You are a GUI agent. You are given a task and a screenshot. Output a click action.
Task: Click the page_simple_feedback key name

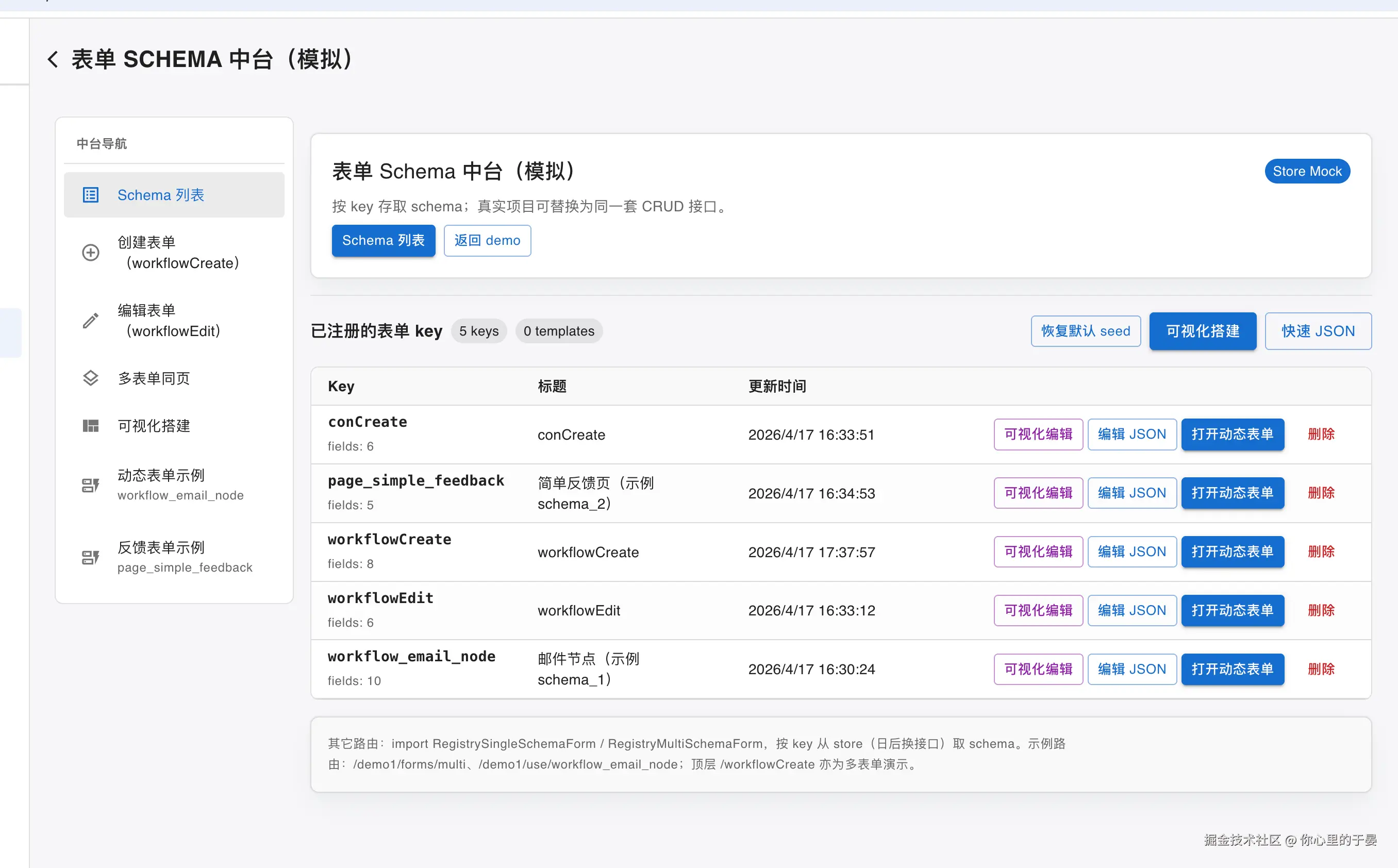tap(415, 480)
